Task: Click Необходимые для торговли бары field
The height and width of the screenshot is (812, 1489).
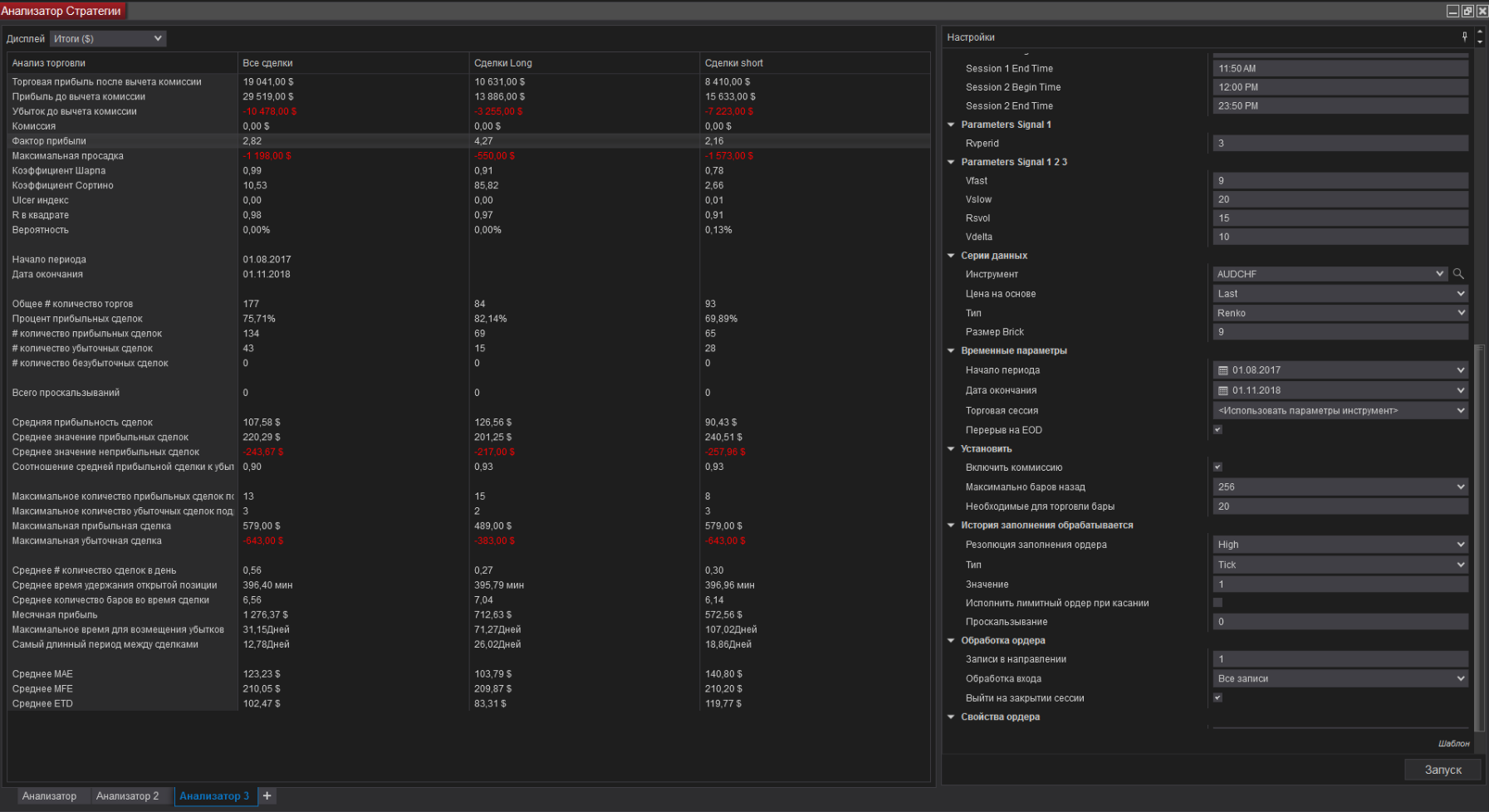Action: coord(1340,506)
